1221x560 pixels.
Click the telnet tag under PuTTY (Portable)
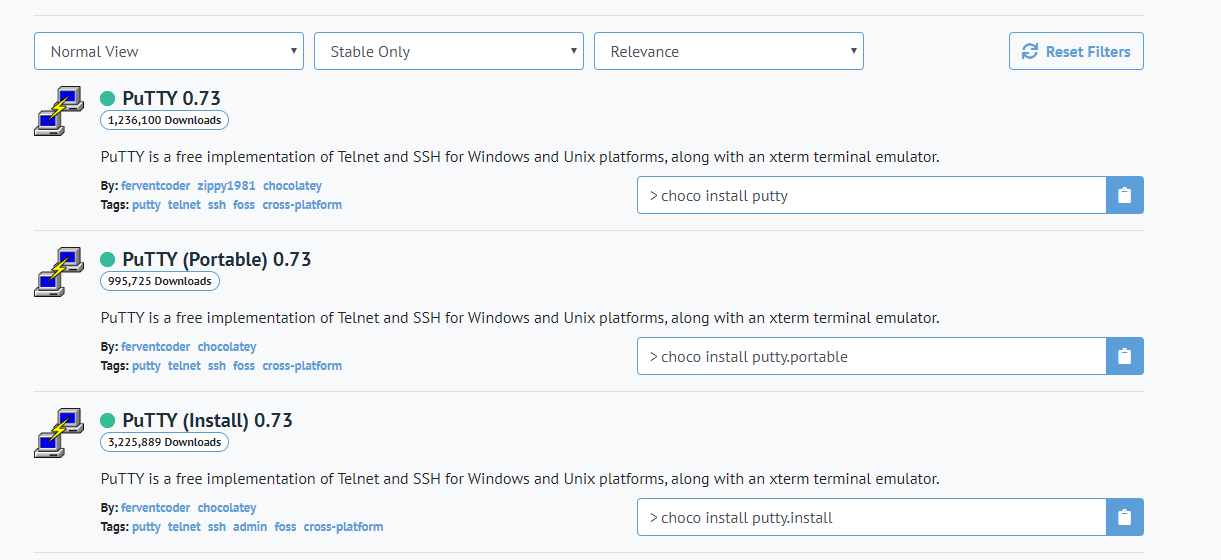click(x=184, y=366)
